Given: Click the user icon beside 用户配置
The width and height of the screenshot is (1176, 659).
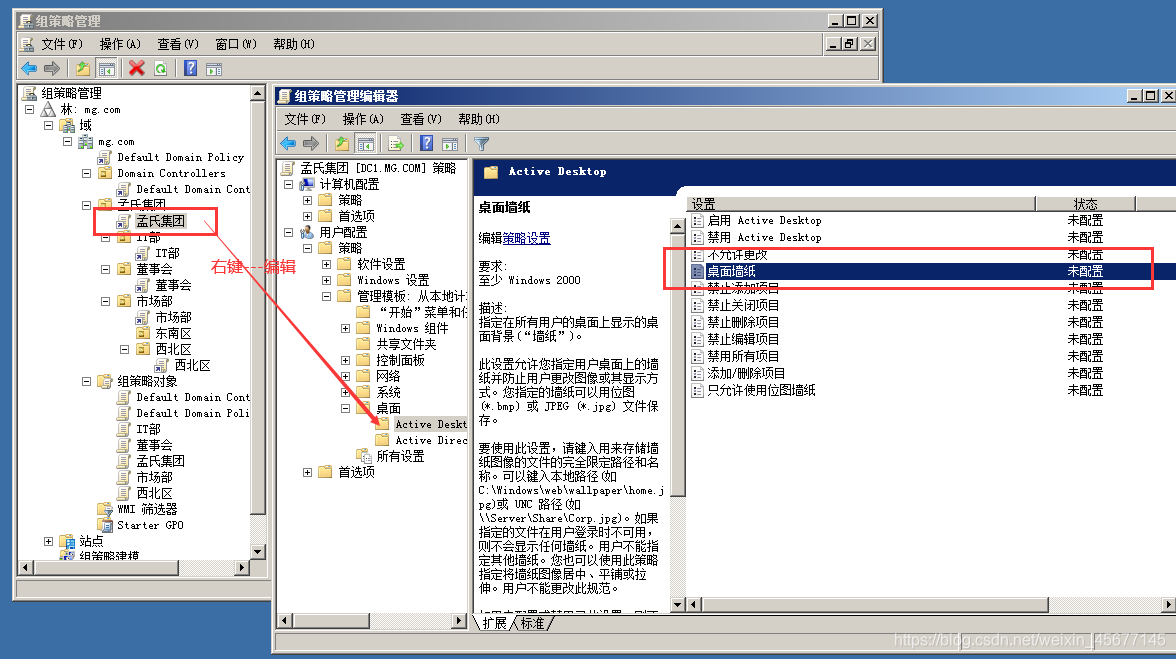Looking at the screenshot, I should click(307, 232).
